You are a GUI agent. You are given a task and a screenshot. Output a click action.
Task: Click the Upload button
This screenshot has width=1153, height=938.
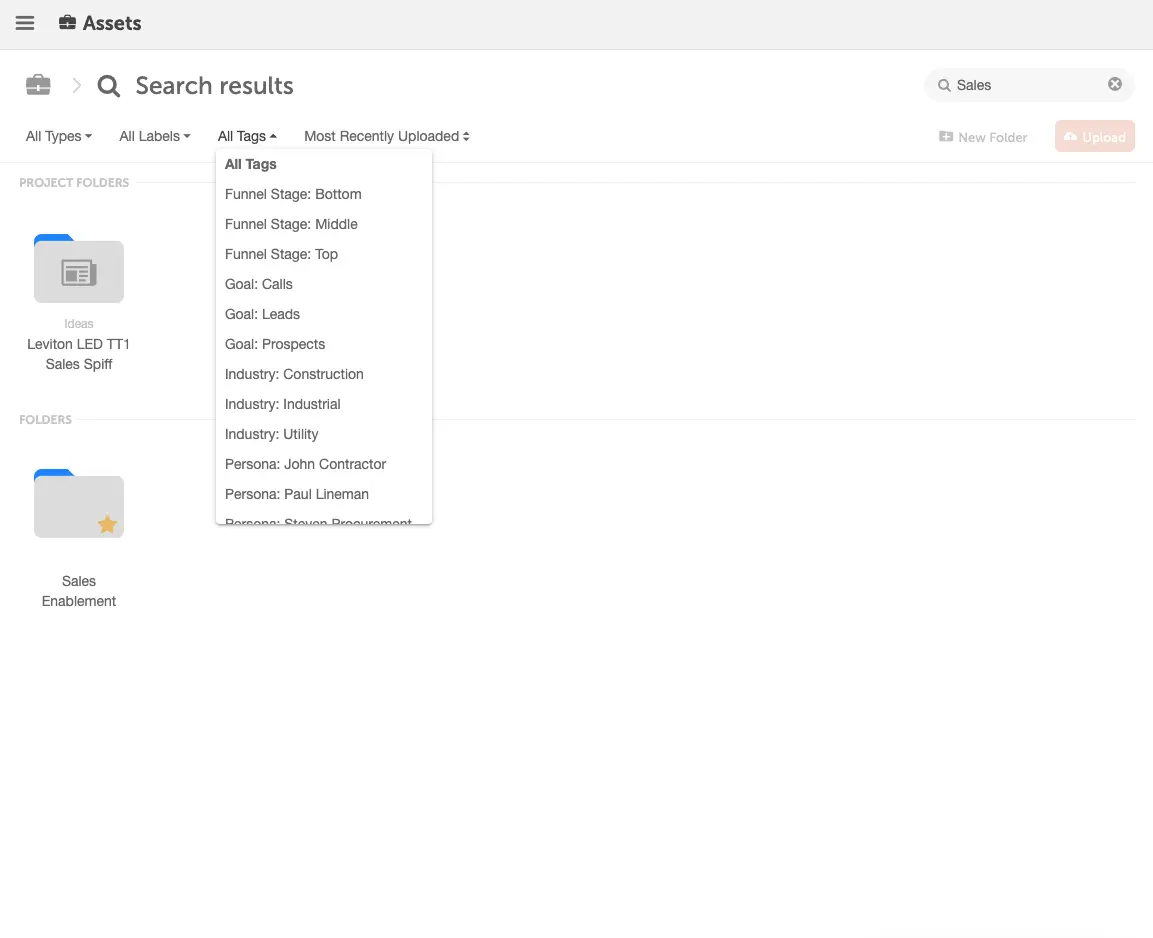(1095, 137)
